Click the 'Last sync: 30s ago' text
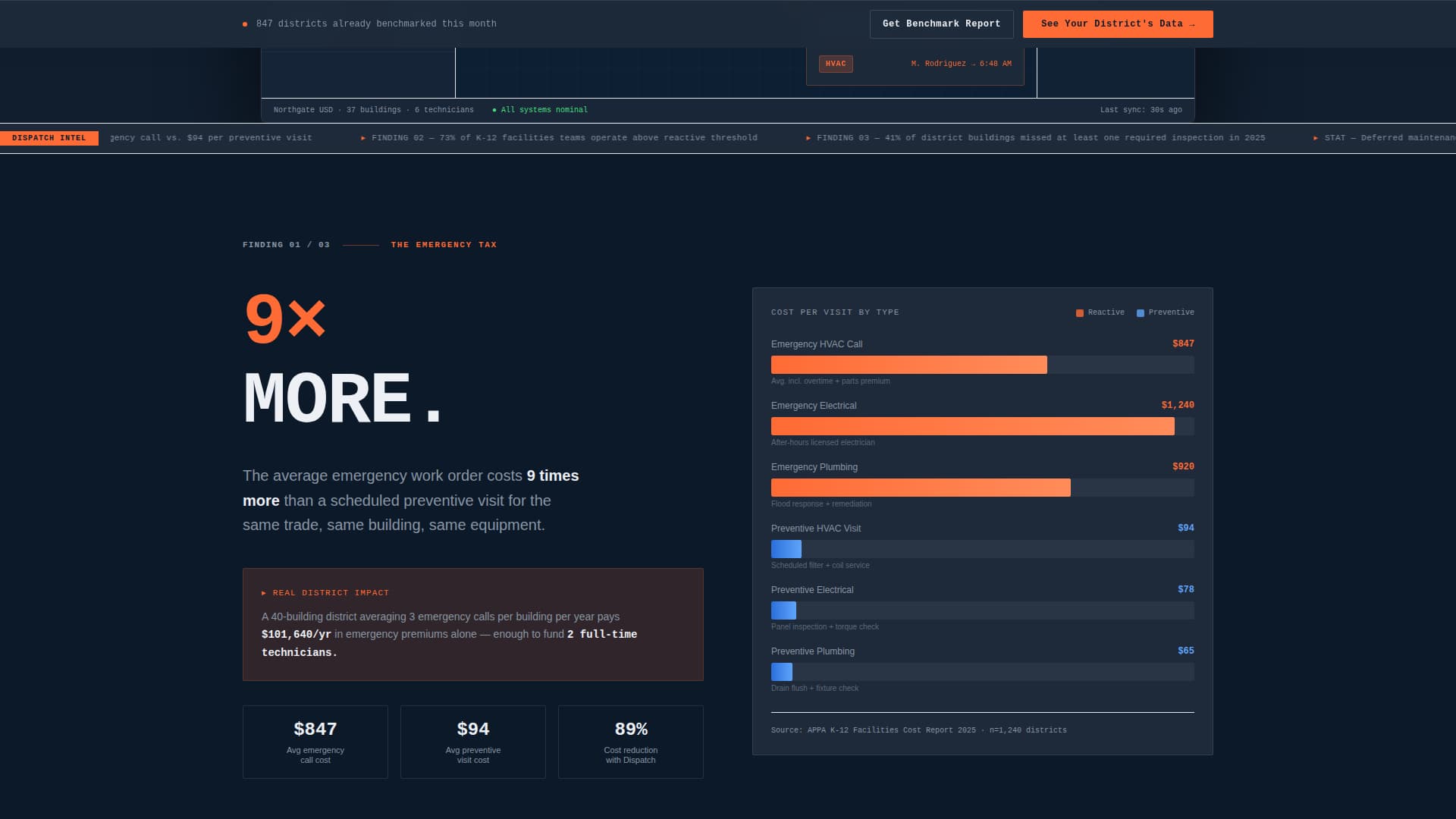 point(1141,110)
